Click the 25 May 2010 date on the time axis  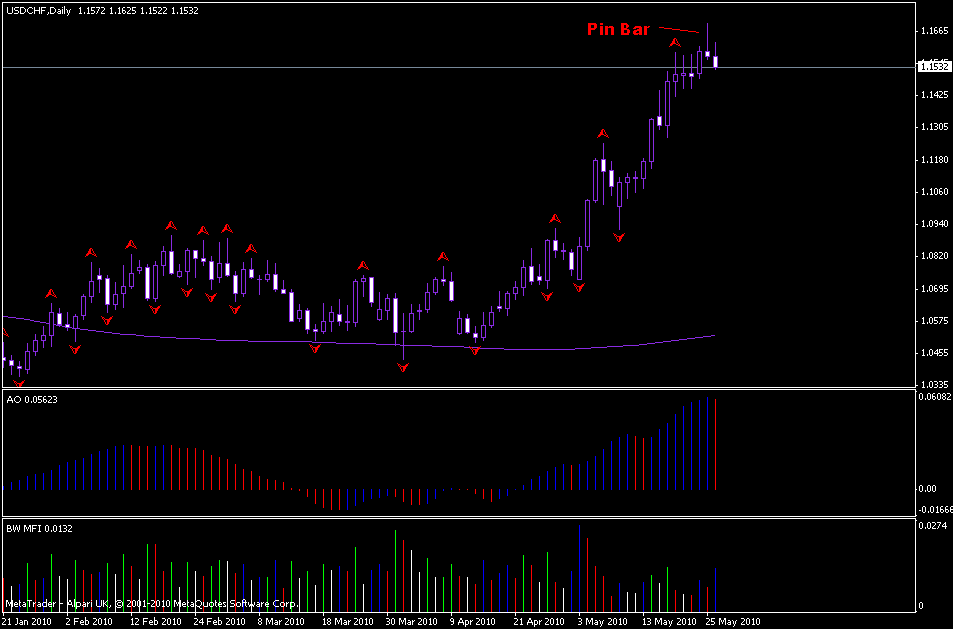click(732, 621)
